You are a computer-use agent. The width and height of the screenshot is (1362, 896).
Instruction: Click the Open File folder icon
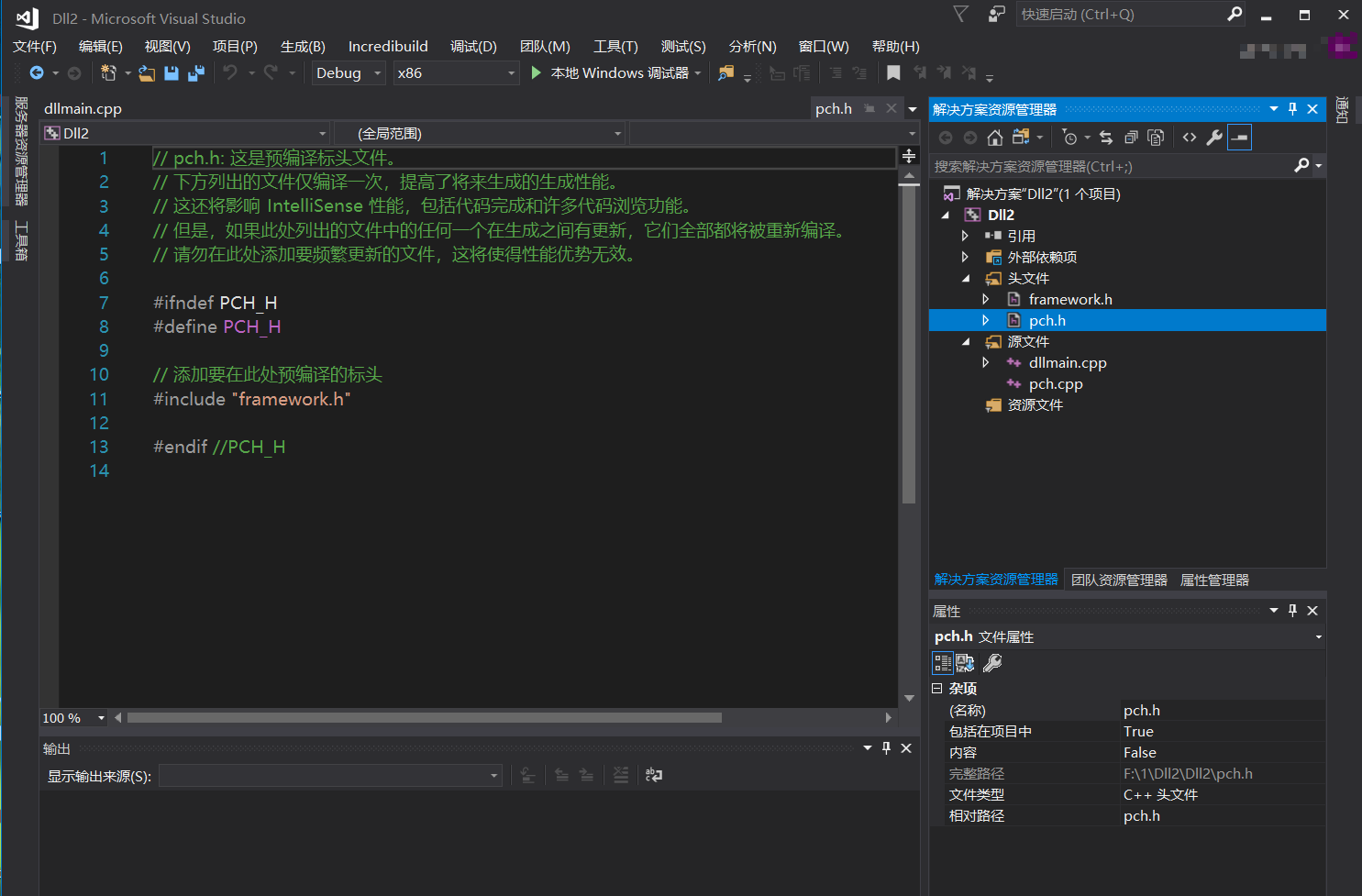coord(147,73)
